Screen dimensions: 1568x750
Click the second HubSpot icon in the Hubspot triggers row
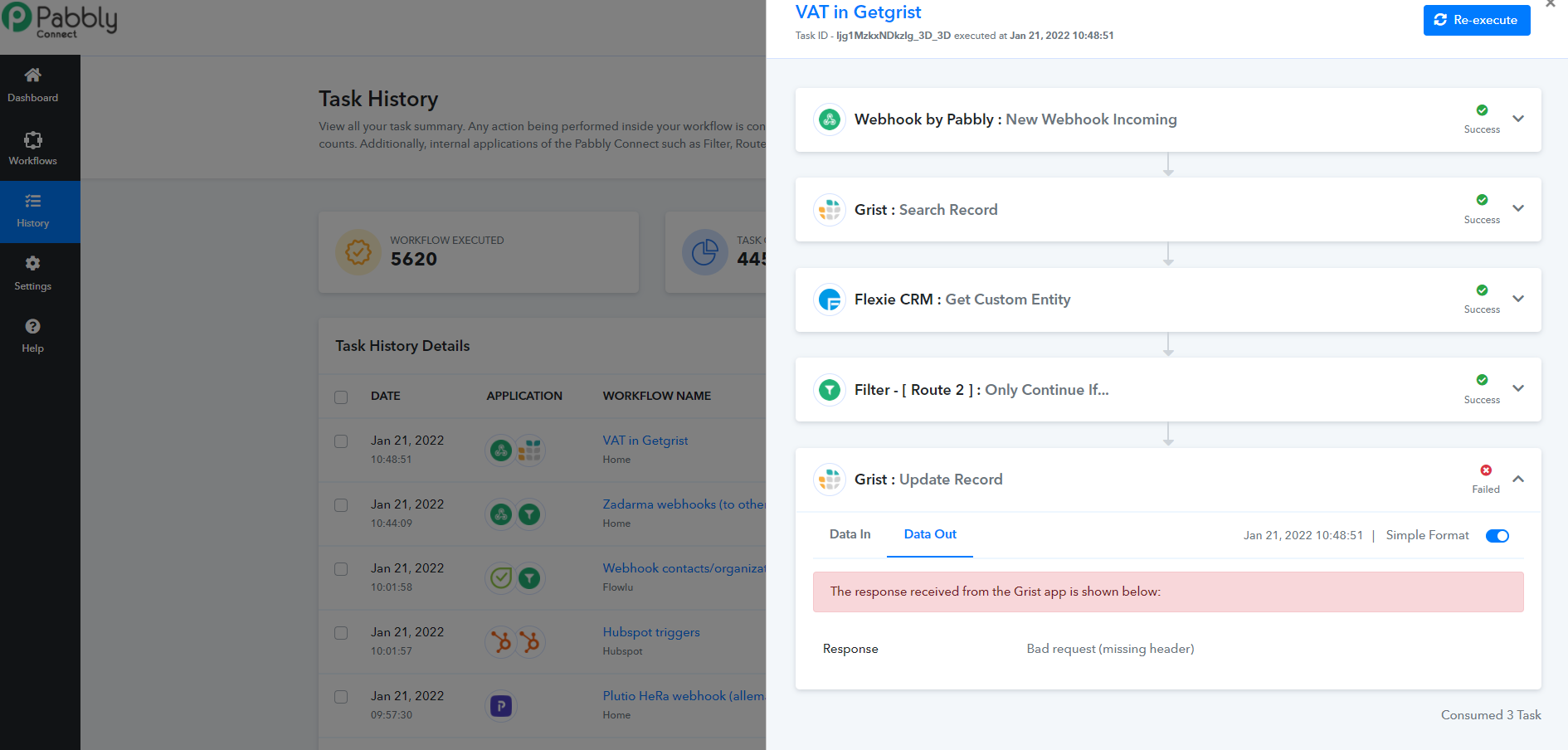(529, 642)
